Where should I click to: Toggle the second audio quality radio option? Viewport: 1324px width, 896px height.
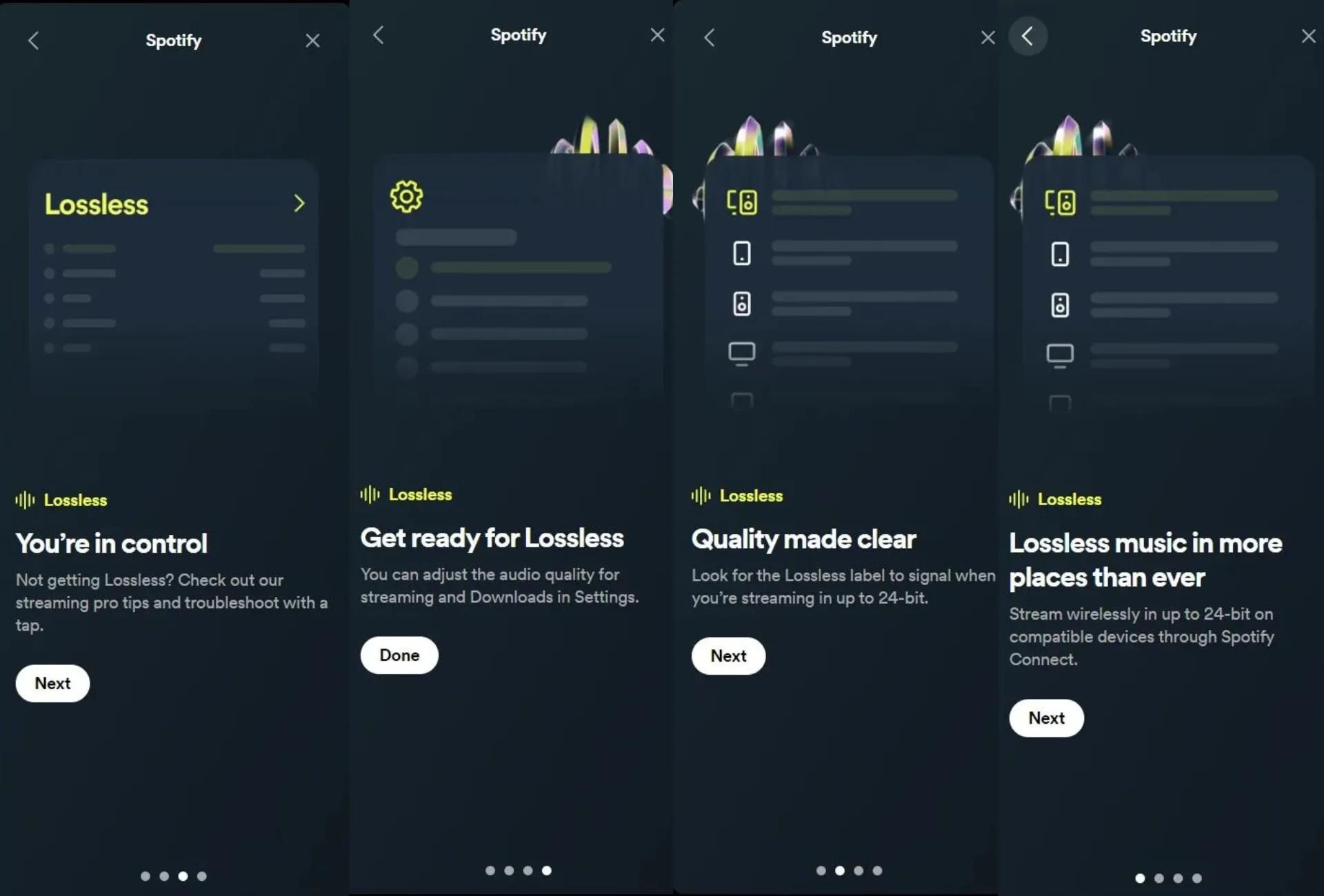407,301
